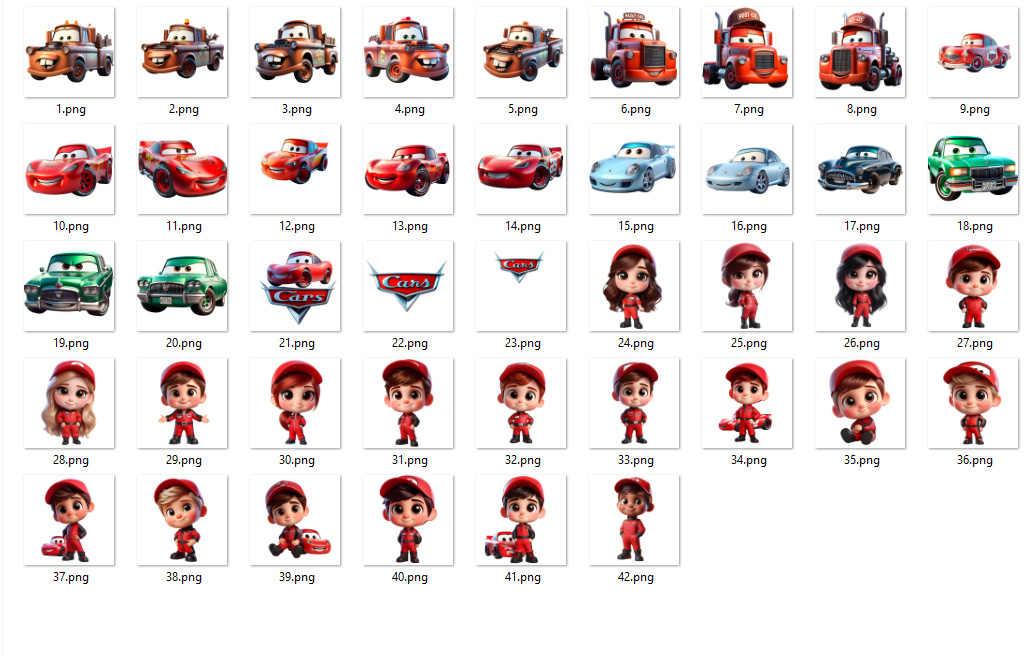Select the 29.png boy thumbnail

(182, 403)
